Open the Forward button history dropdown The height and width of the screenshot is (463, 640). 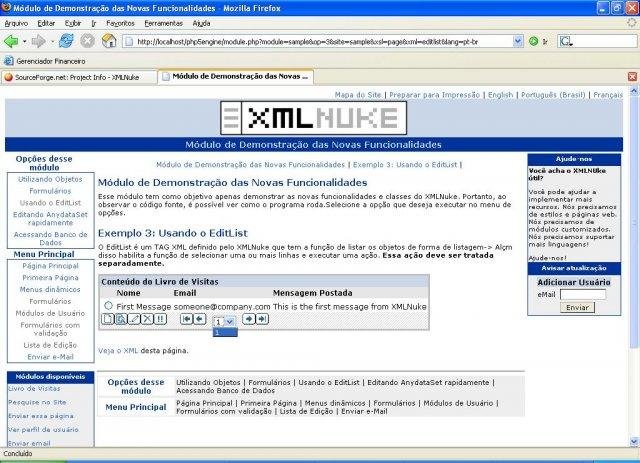[52, 42]
